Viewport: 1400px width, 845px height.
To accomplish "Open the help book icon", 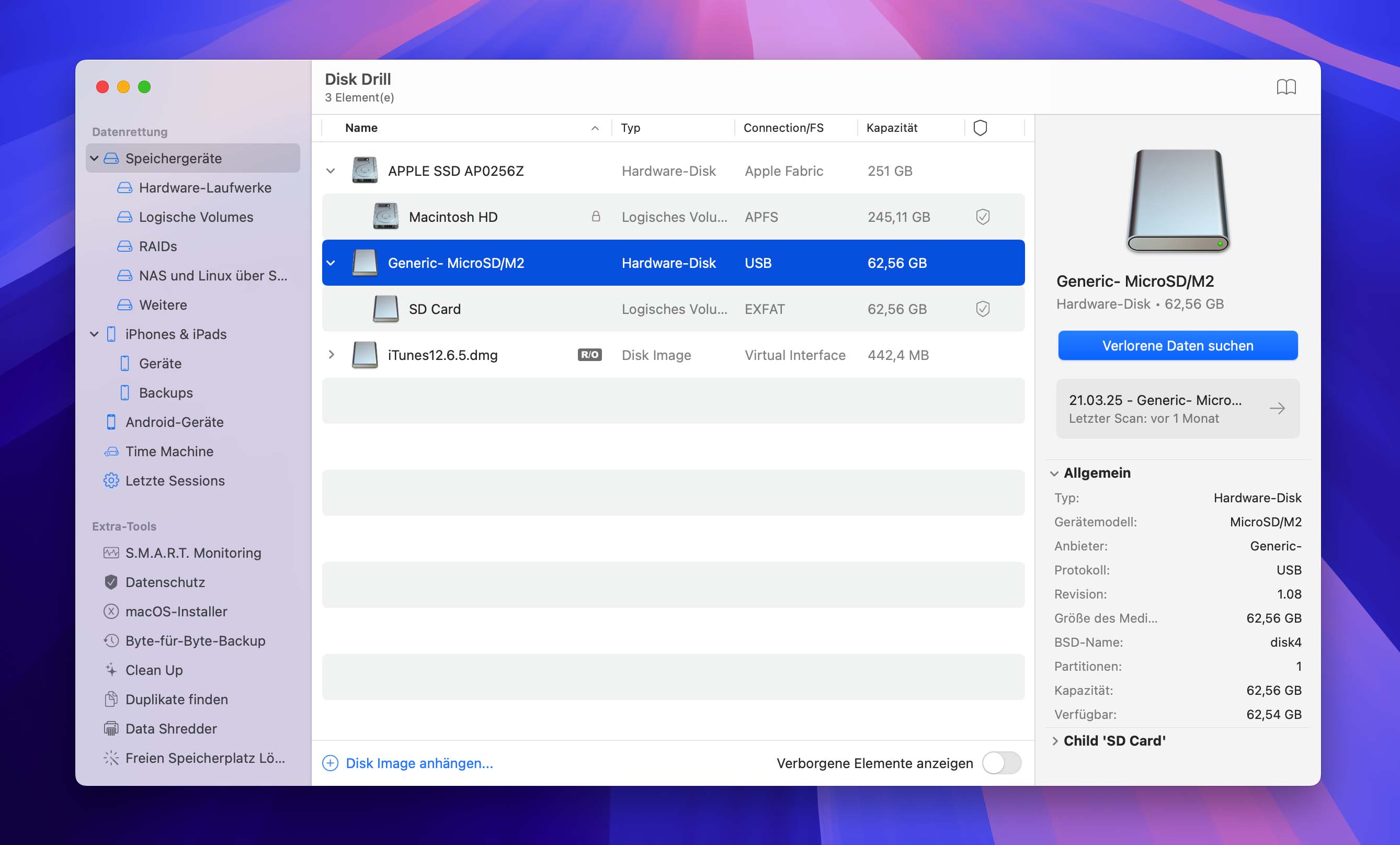I will click(1286, 87).
